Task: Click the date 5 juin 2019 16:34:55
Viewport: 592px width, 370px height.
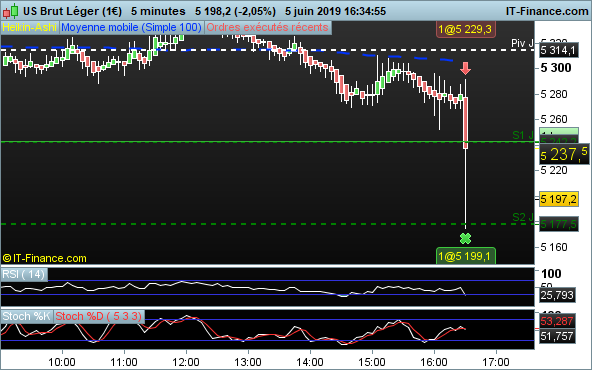Action: point(335,11)
